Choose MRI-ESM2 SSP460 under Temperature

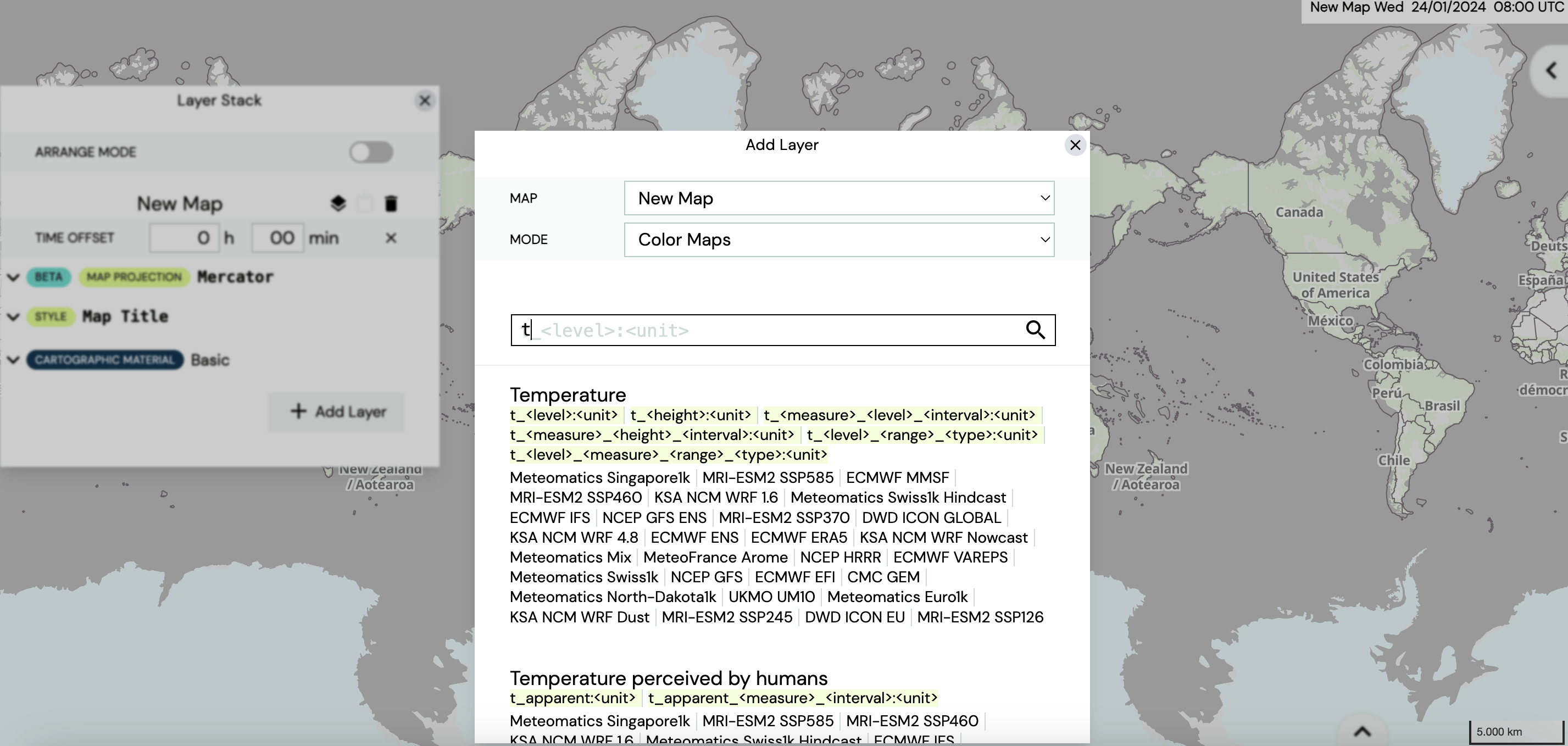click(x=576, y=498)
